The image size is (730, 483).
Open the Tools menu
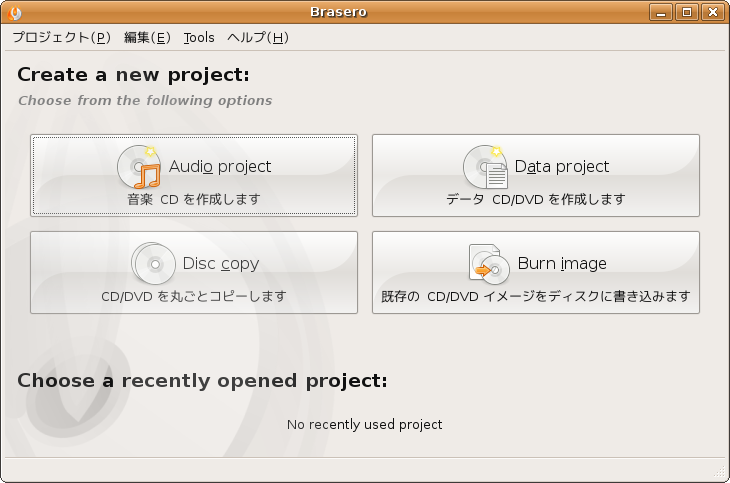pyautogui.click(x=199, y=37)
